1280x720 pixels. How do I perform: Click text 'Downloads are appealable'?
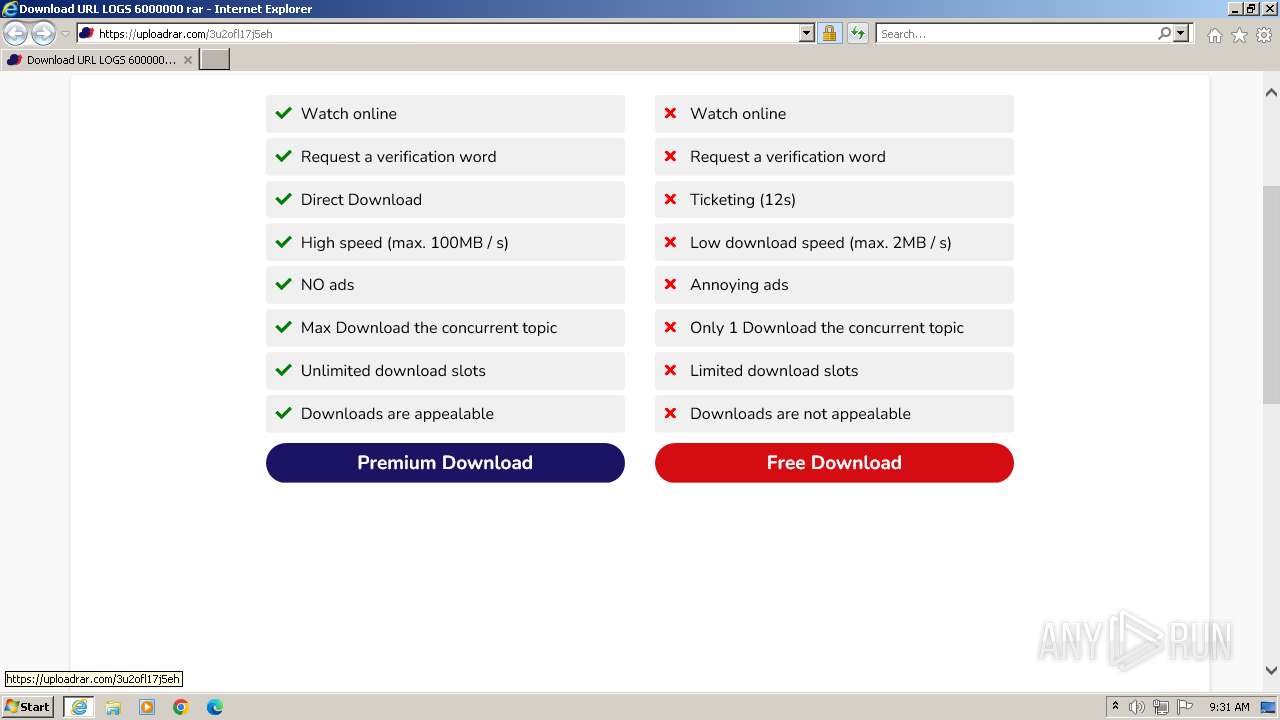click(x=397, y=414)
